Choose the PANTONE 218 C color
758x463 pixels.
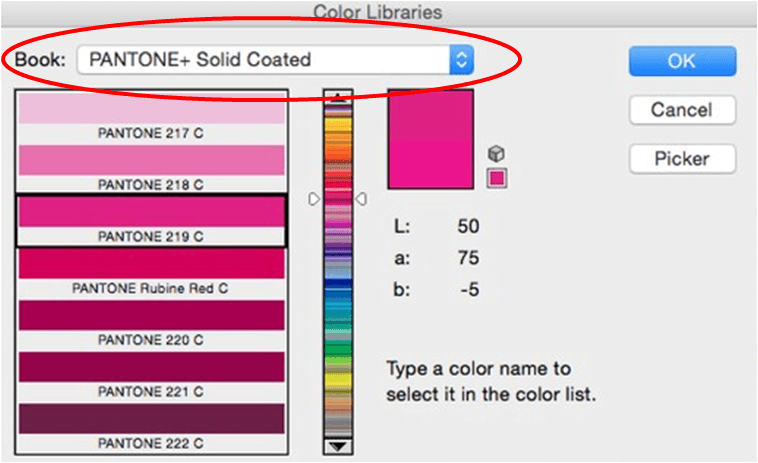tap(152, 160)
